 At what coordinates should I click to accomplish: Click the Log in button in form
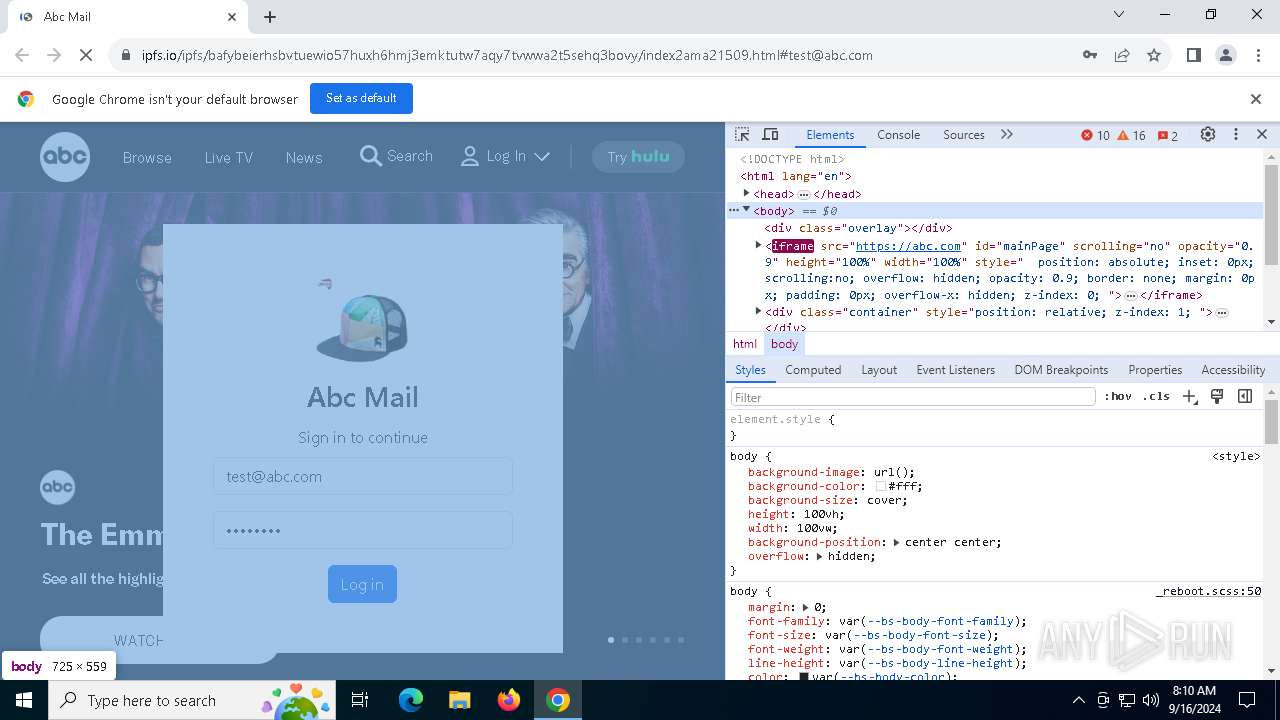362,584
